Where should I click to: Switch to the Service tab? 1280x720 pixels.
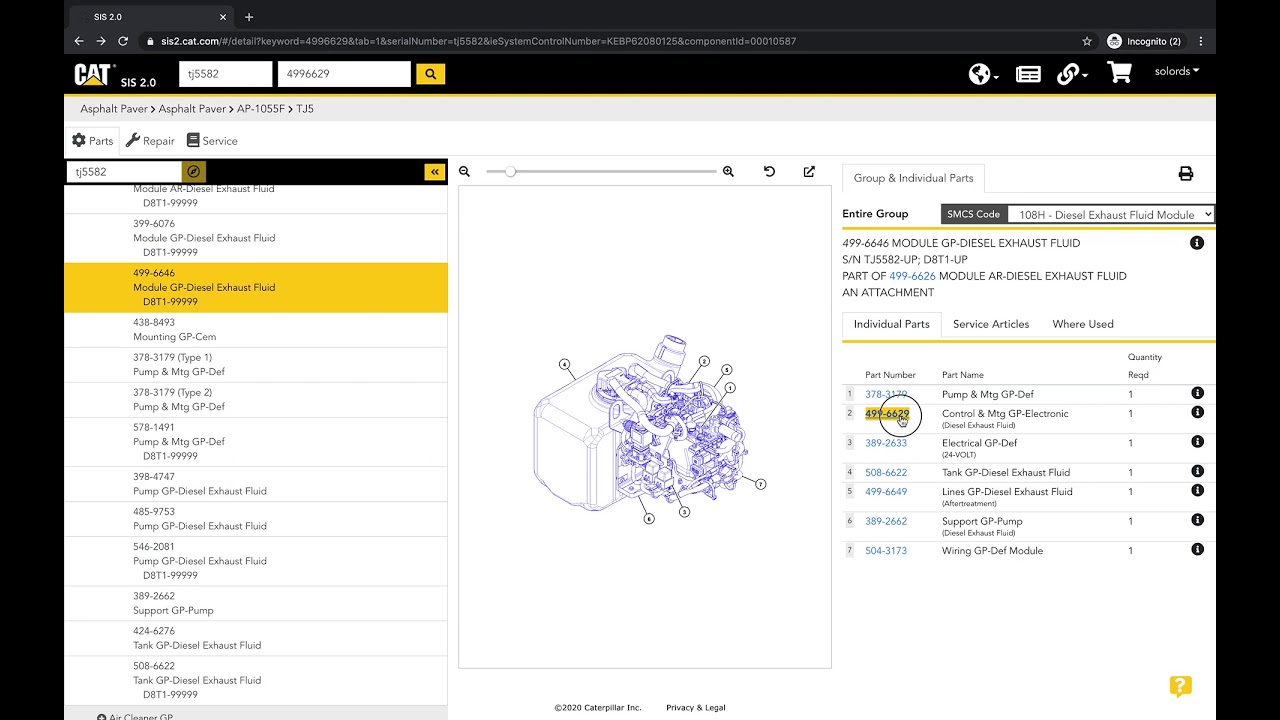(x=212, y=141)
